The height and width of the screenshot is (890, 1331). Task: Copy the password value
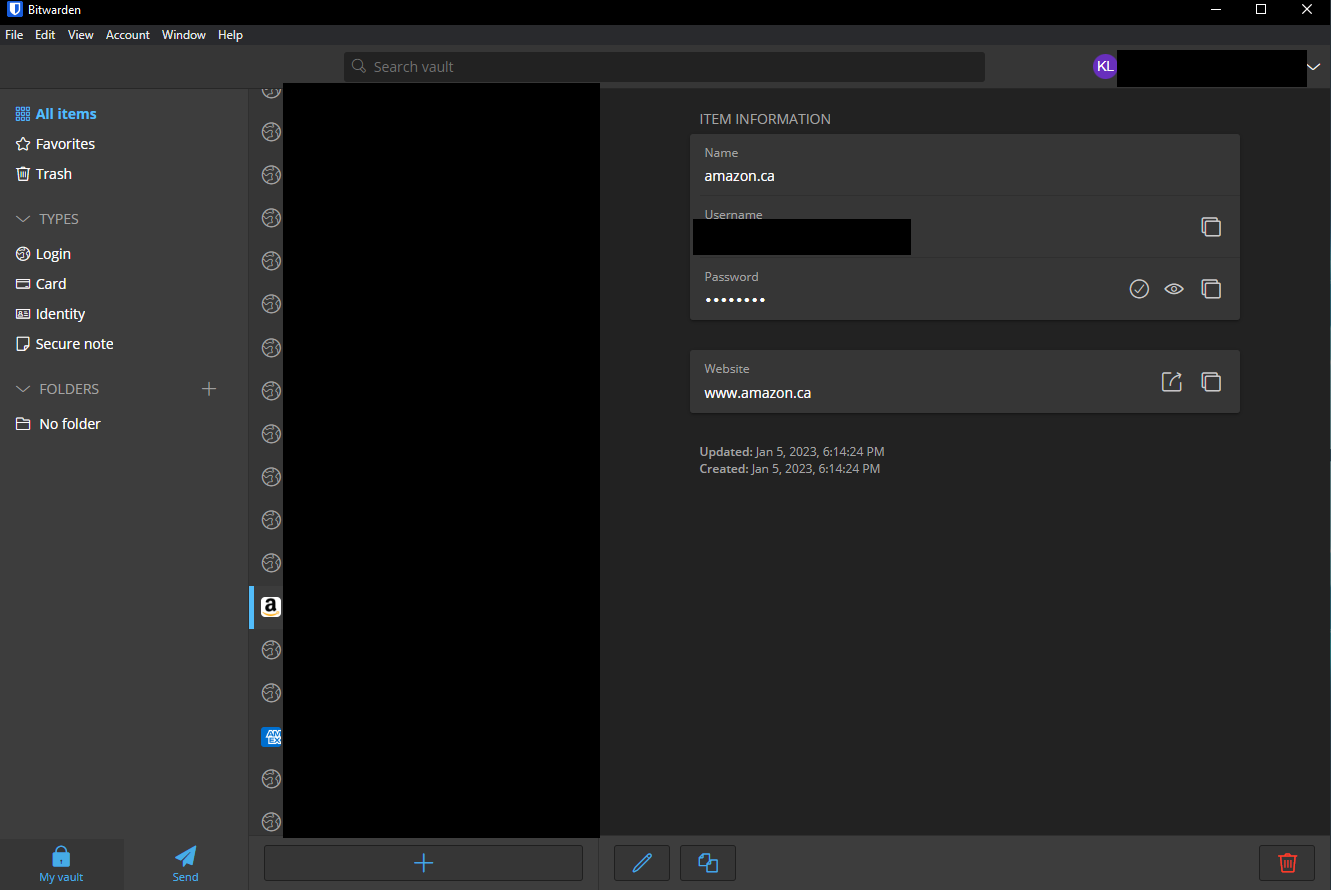[x=1210, y=289]
